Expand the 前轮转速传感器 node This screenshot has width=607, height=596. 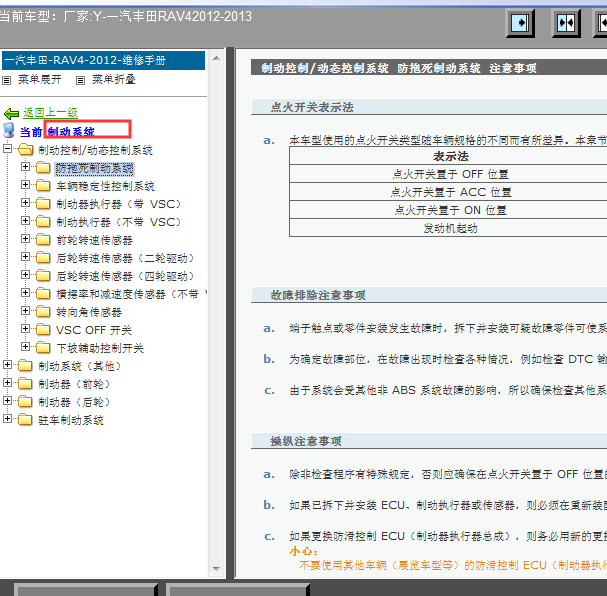point(25,238)
